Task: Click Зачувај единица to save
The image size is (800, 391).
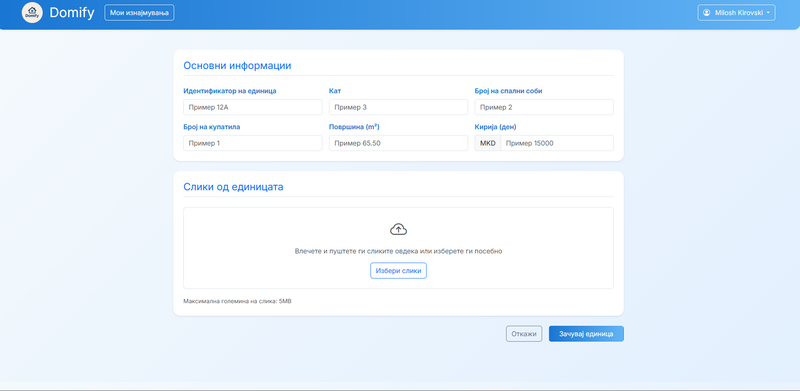Action: [586, 334]
